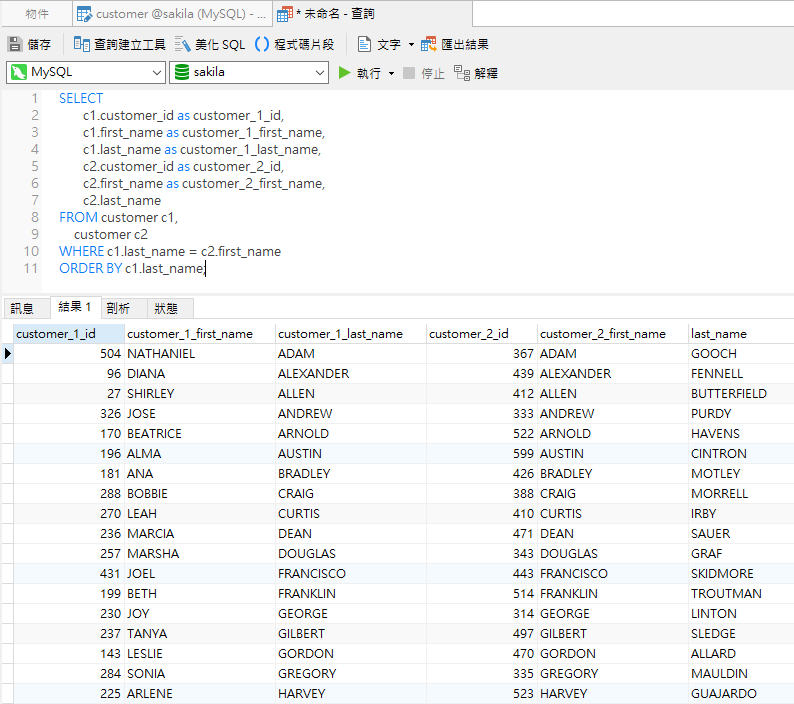
Task: Open the 查詢建立工具 query builder
Action: pos(119,45)
